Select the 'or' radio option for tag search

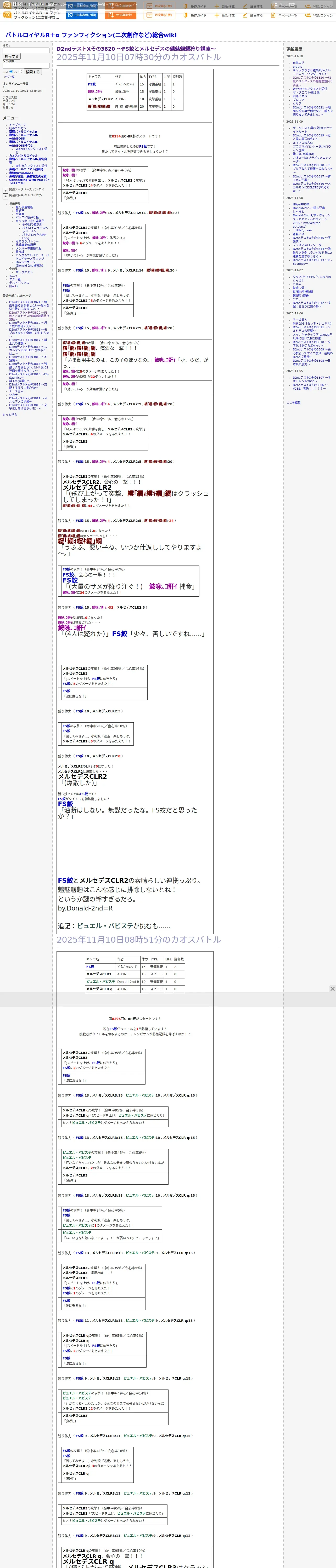tap(20, 71)
